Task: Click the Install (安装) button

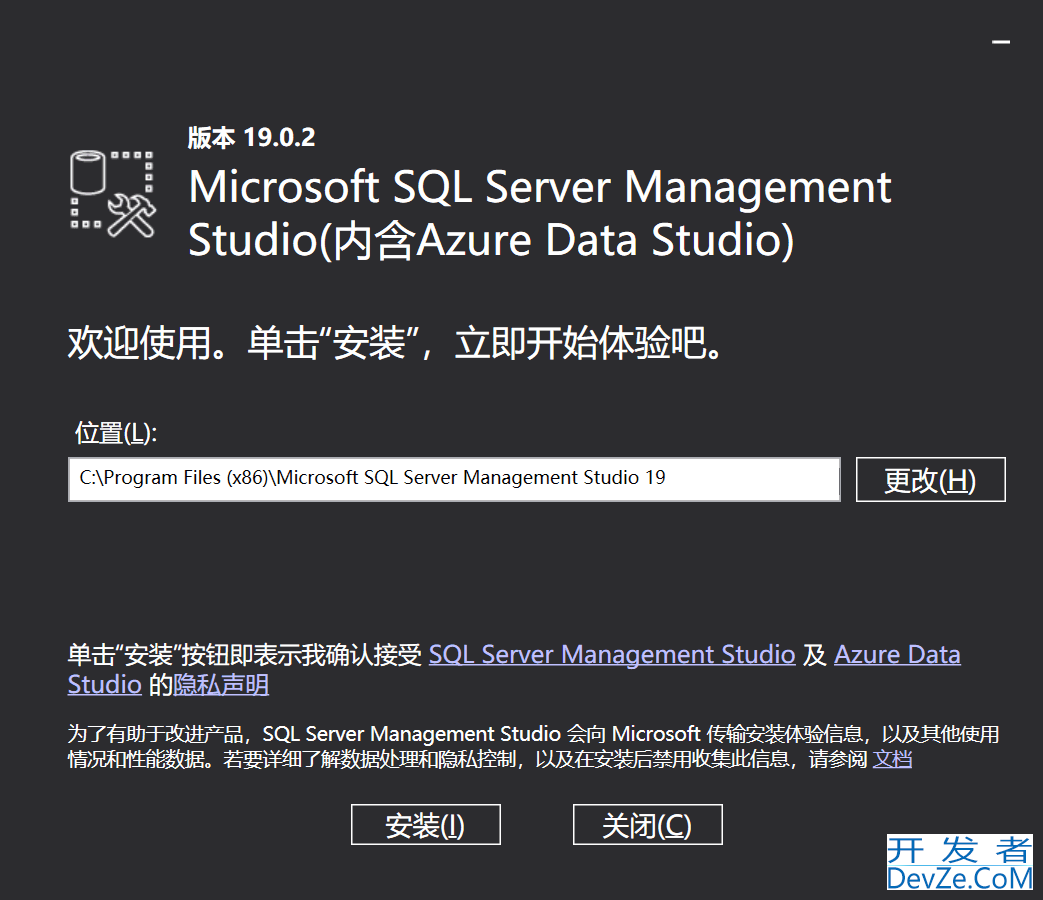Action: pos(426,825)
